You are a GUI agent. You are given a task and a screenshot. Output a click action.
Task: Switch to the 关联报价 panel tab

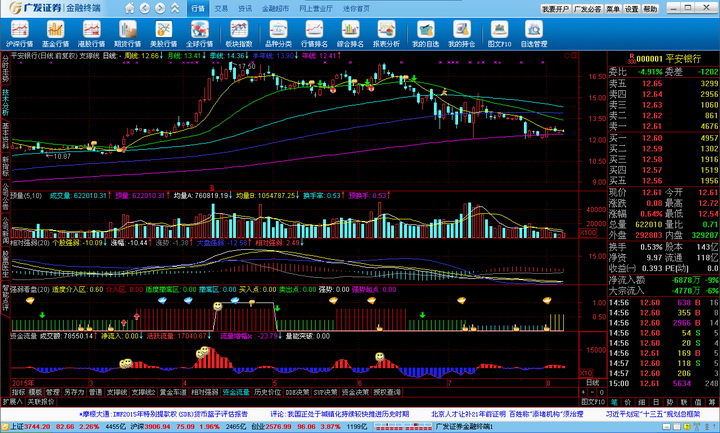point(40,402)
